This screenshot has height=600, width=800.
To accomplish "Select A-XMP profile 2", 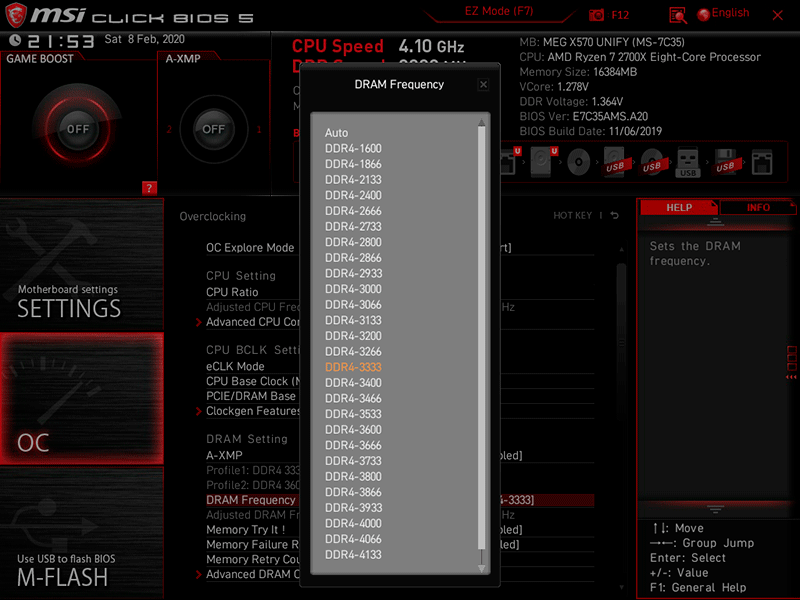I will (169, 130).
